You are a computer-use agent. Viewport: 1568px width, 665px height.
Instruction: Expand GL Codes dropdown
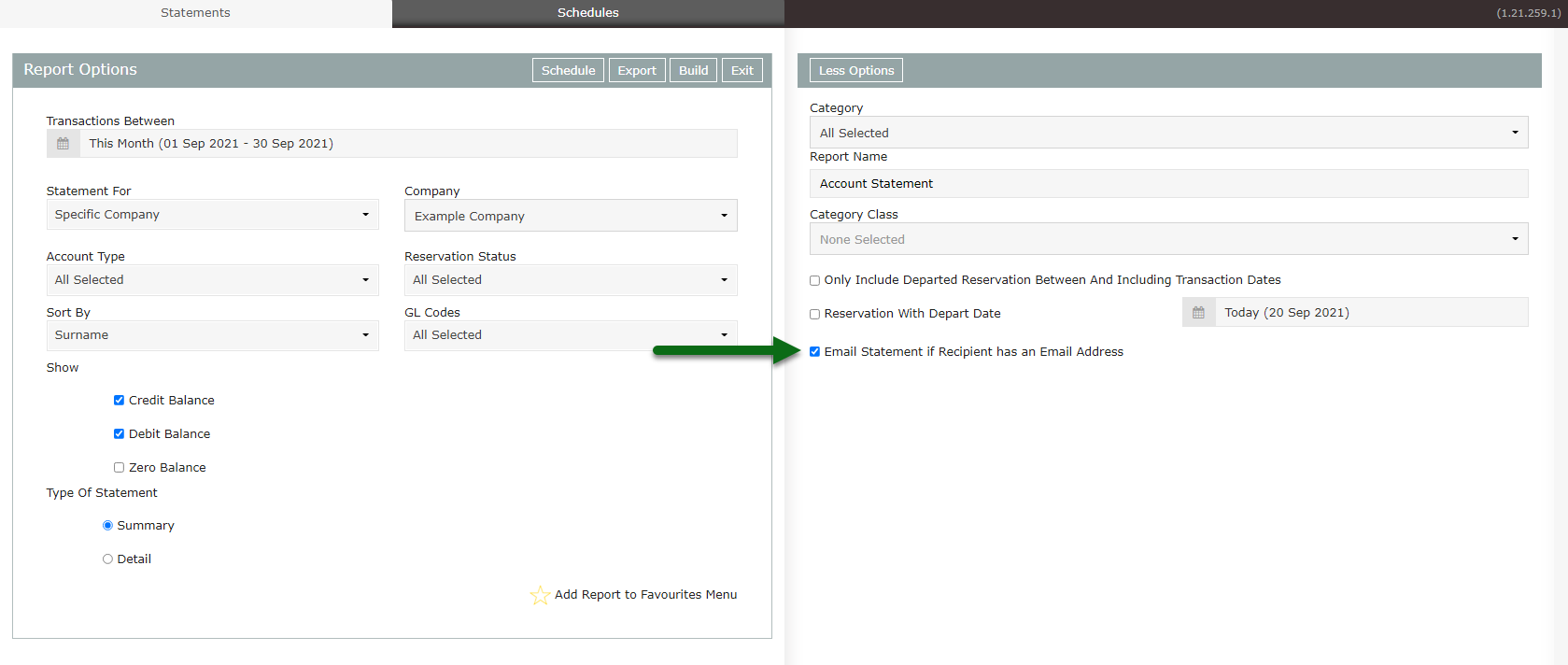point(571,335)
